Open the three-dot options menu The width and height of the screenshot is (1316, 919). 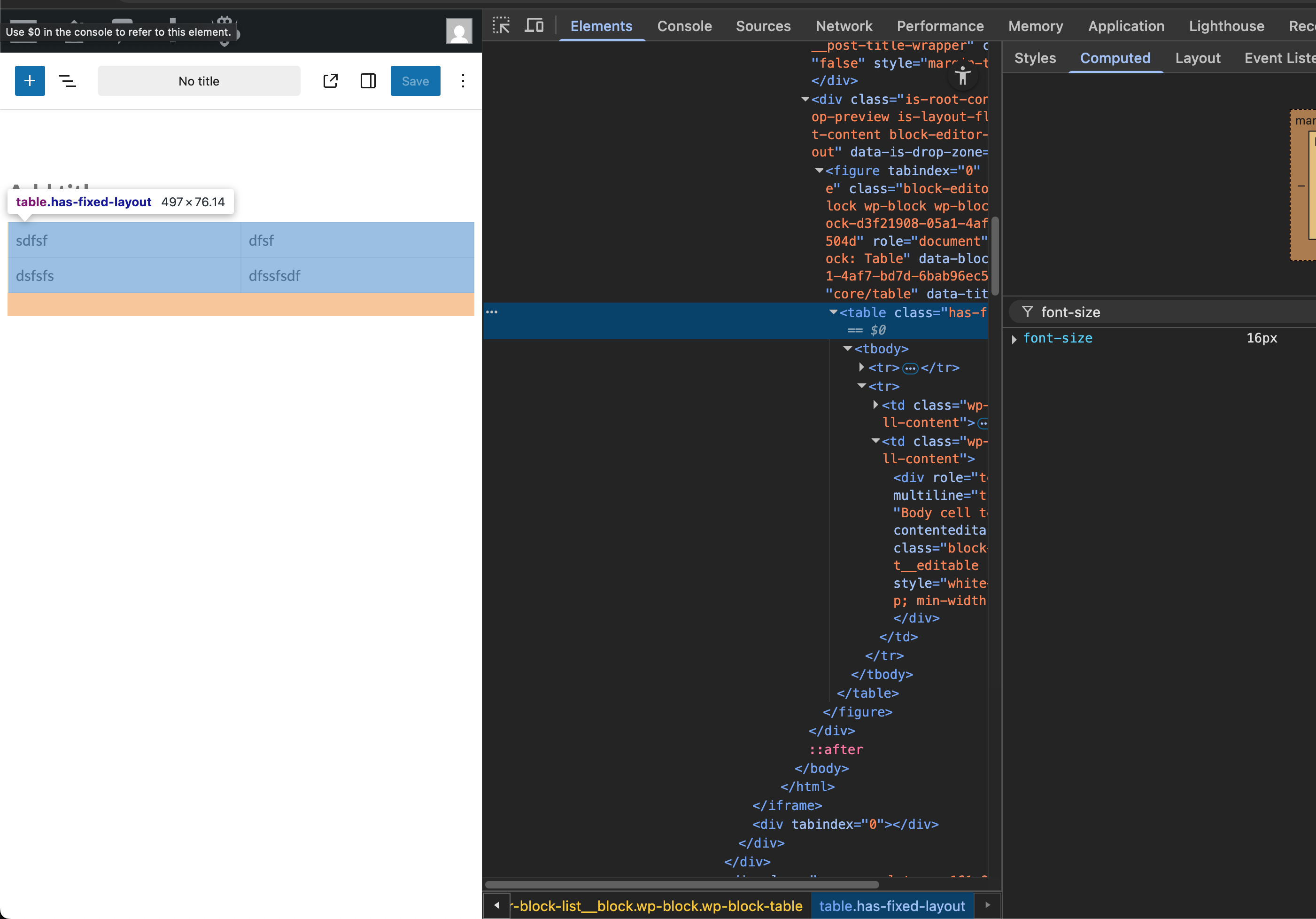(463, 81)
